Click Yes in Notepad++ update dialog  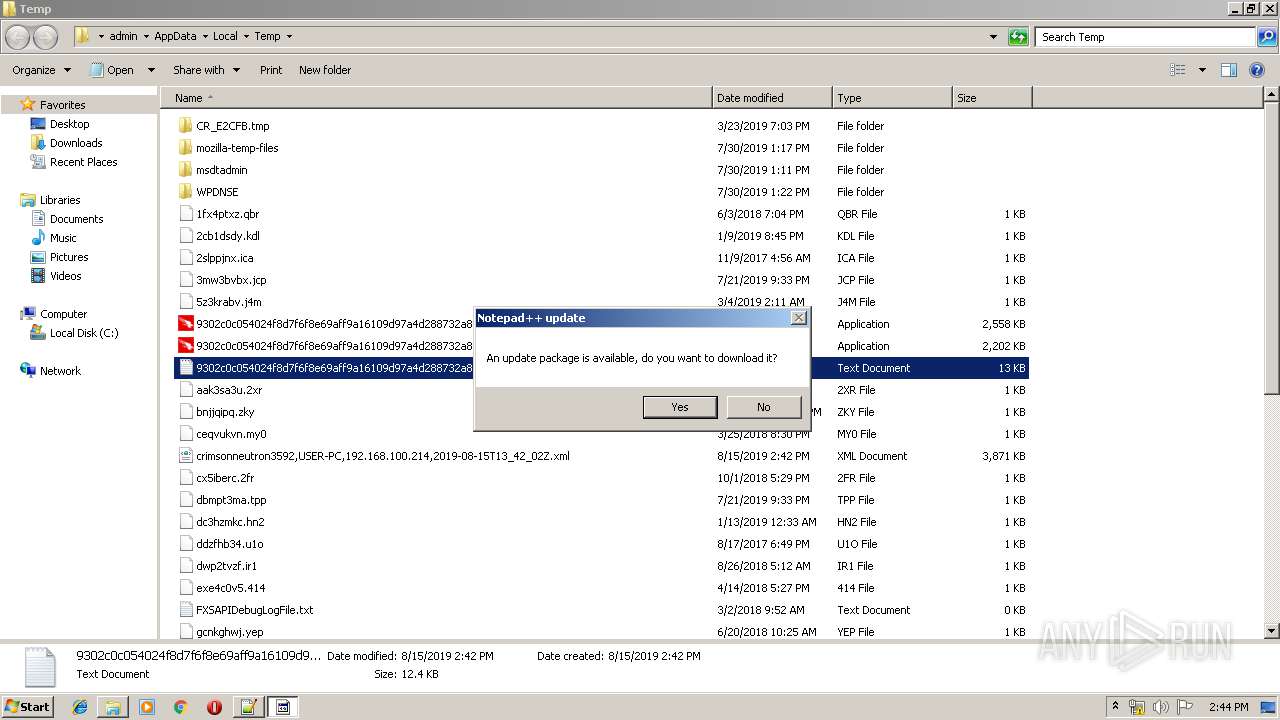680,407
